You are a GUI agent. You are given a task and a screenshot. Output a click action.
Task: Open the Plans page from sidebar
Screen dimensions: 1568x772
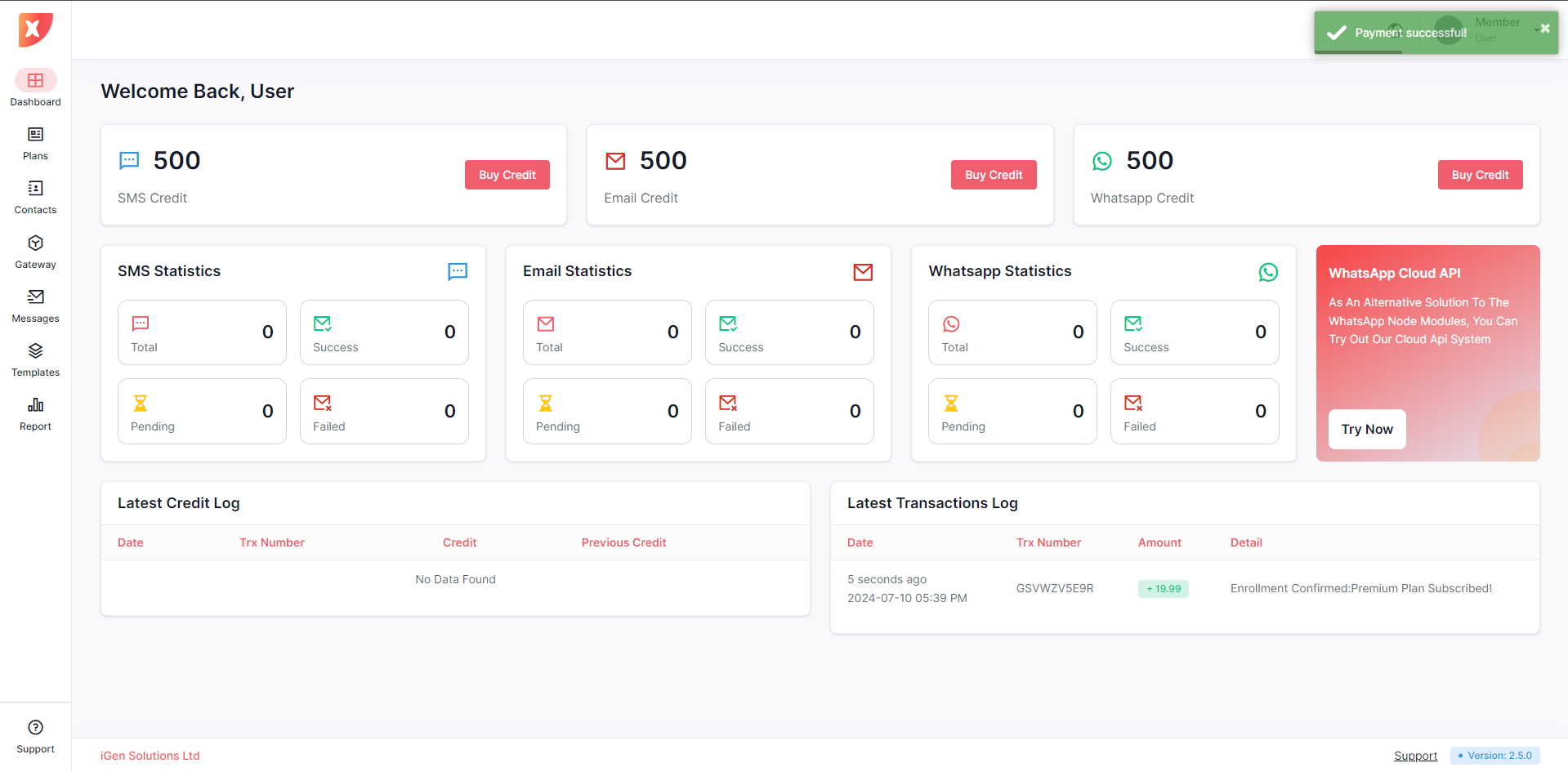coord(35,143)
